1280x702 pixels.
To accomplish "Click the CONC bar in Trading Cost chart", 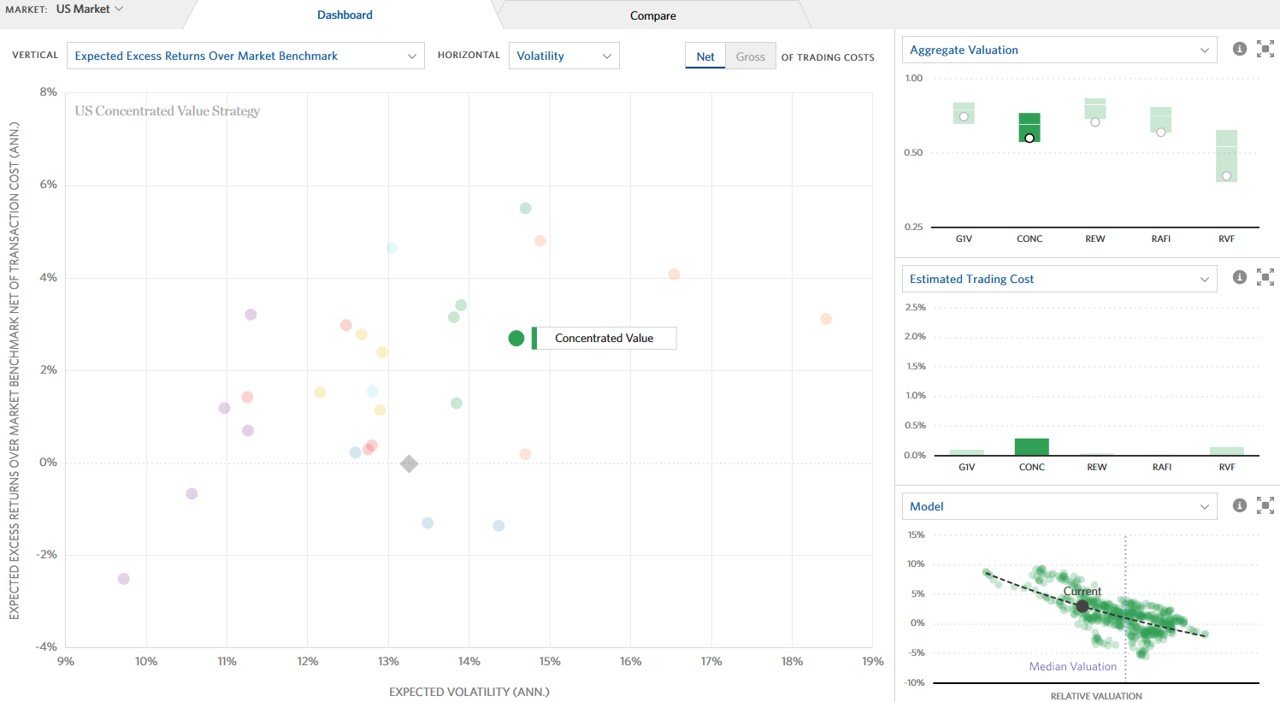I will coord(1031,447).
